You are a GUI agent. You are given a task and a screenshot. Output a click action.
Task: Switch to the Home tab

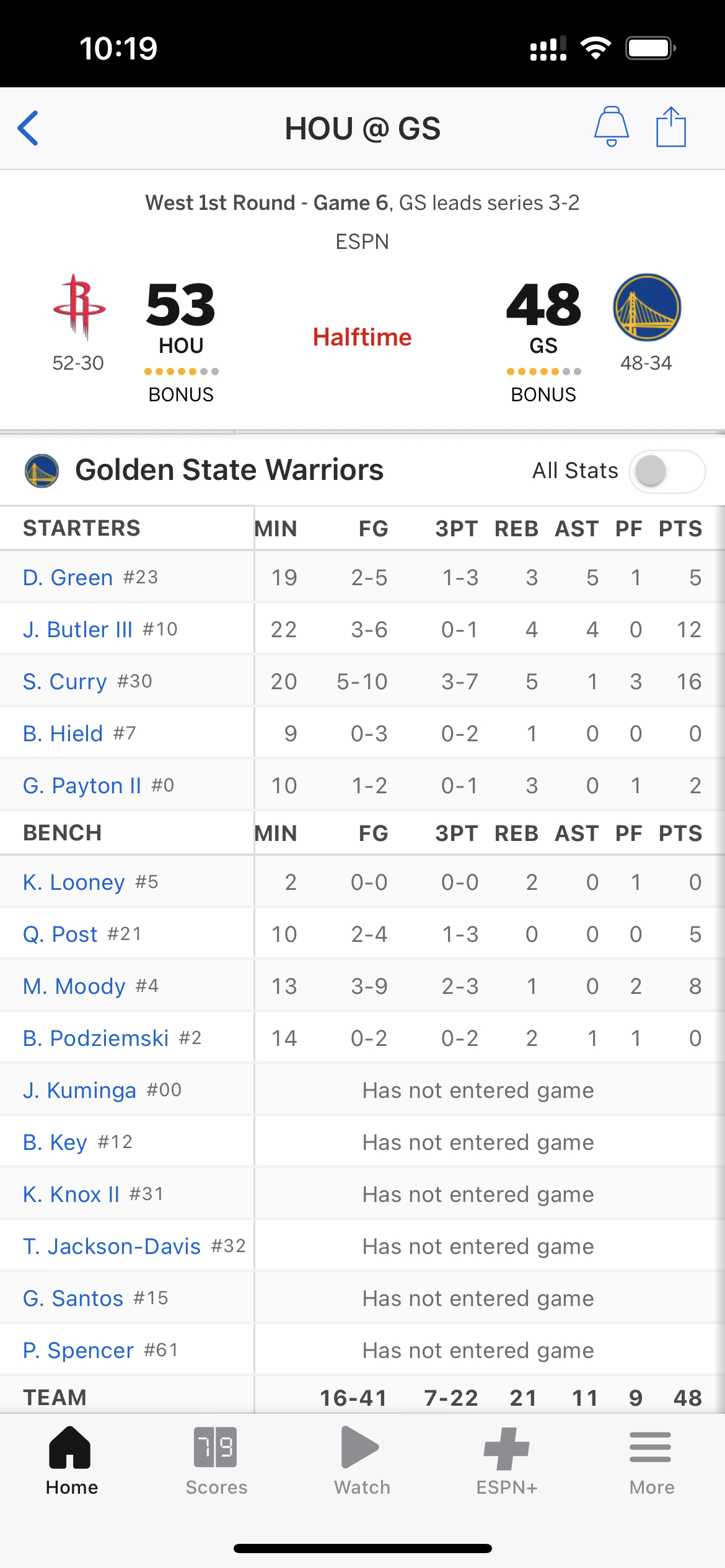click(71, 1460)
